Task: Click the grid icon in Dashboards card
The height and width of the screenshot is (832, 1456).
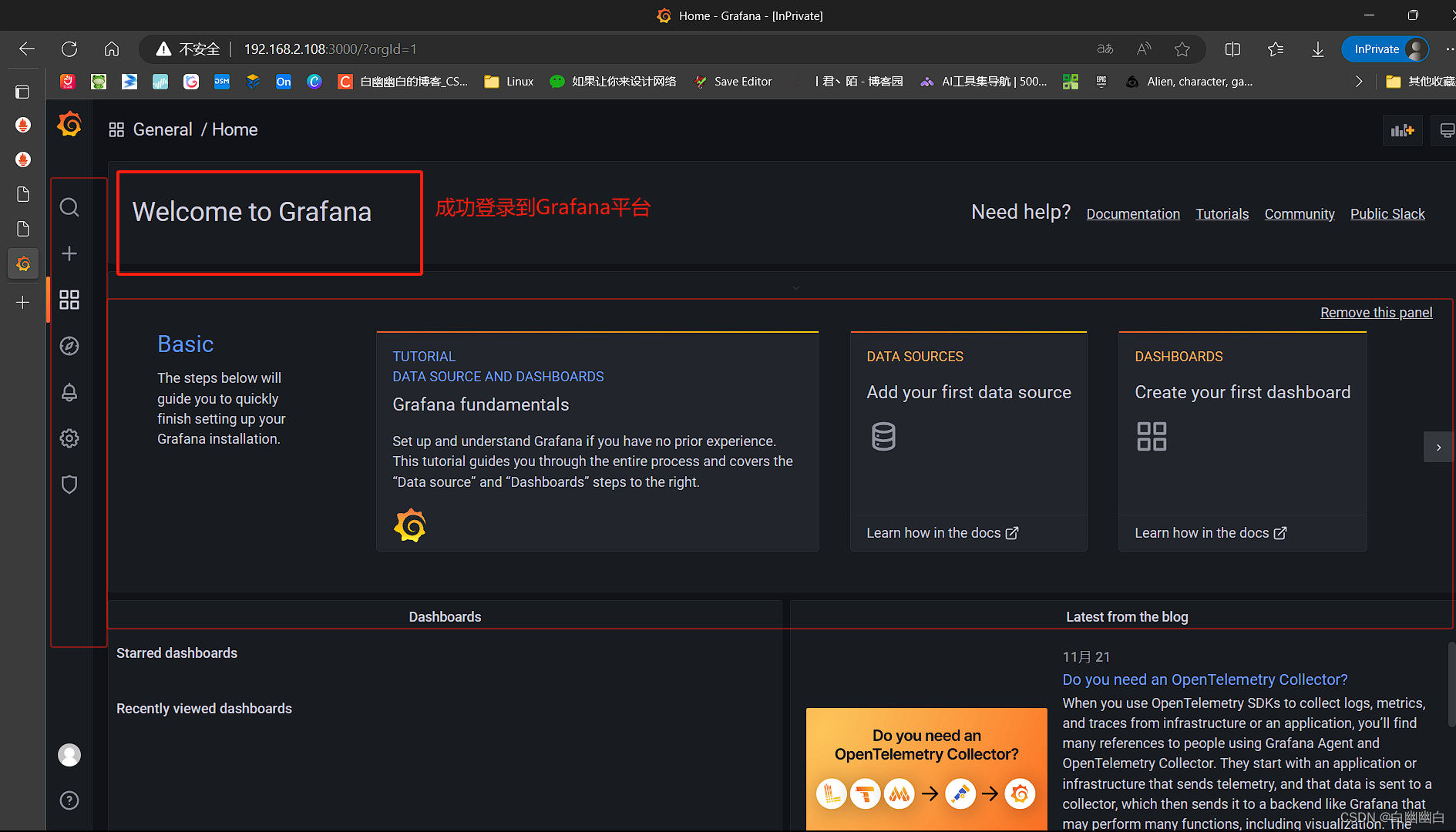Action: pos(1152,436)
